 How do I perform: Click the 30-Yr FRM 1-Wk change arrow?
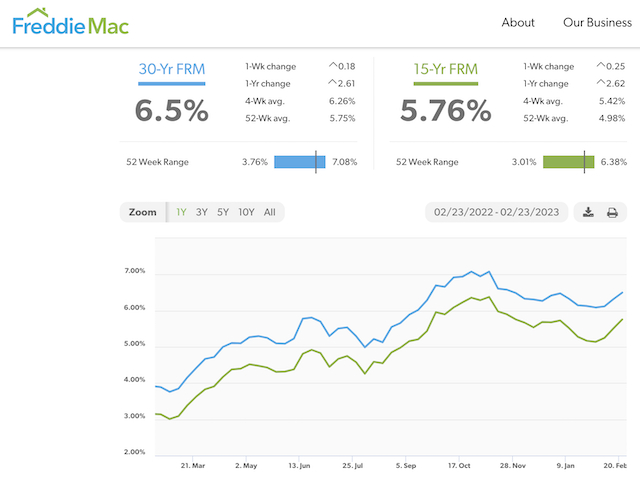click(x=333, y=66)
